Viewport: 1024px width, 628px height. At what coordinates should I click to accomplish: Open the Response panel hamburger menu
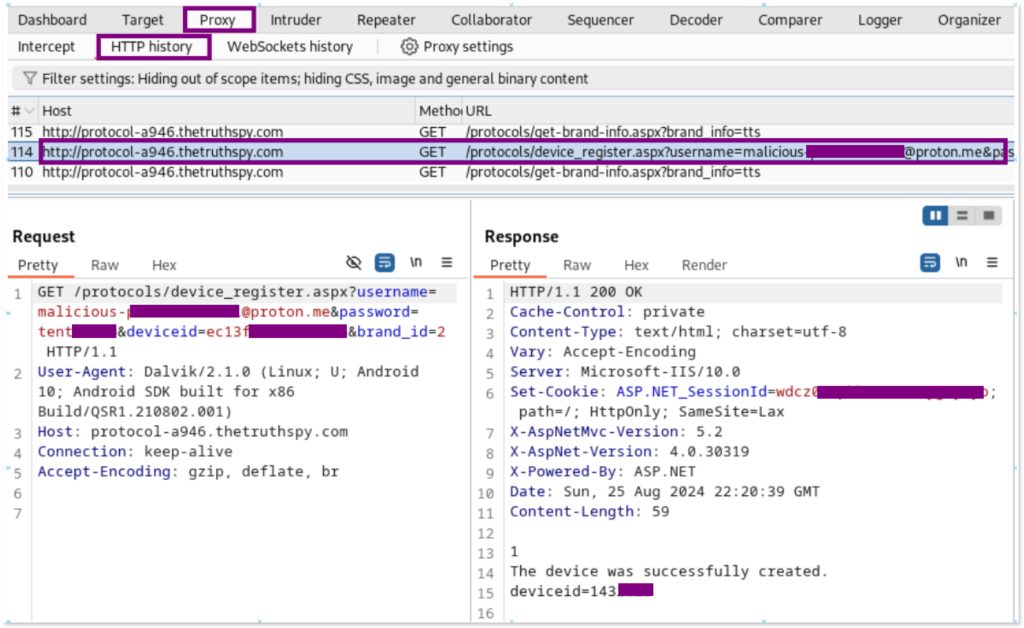992,263
